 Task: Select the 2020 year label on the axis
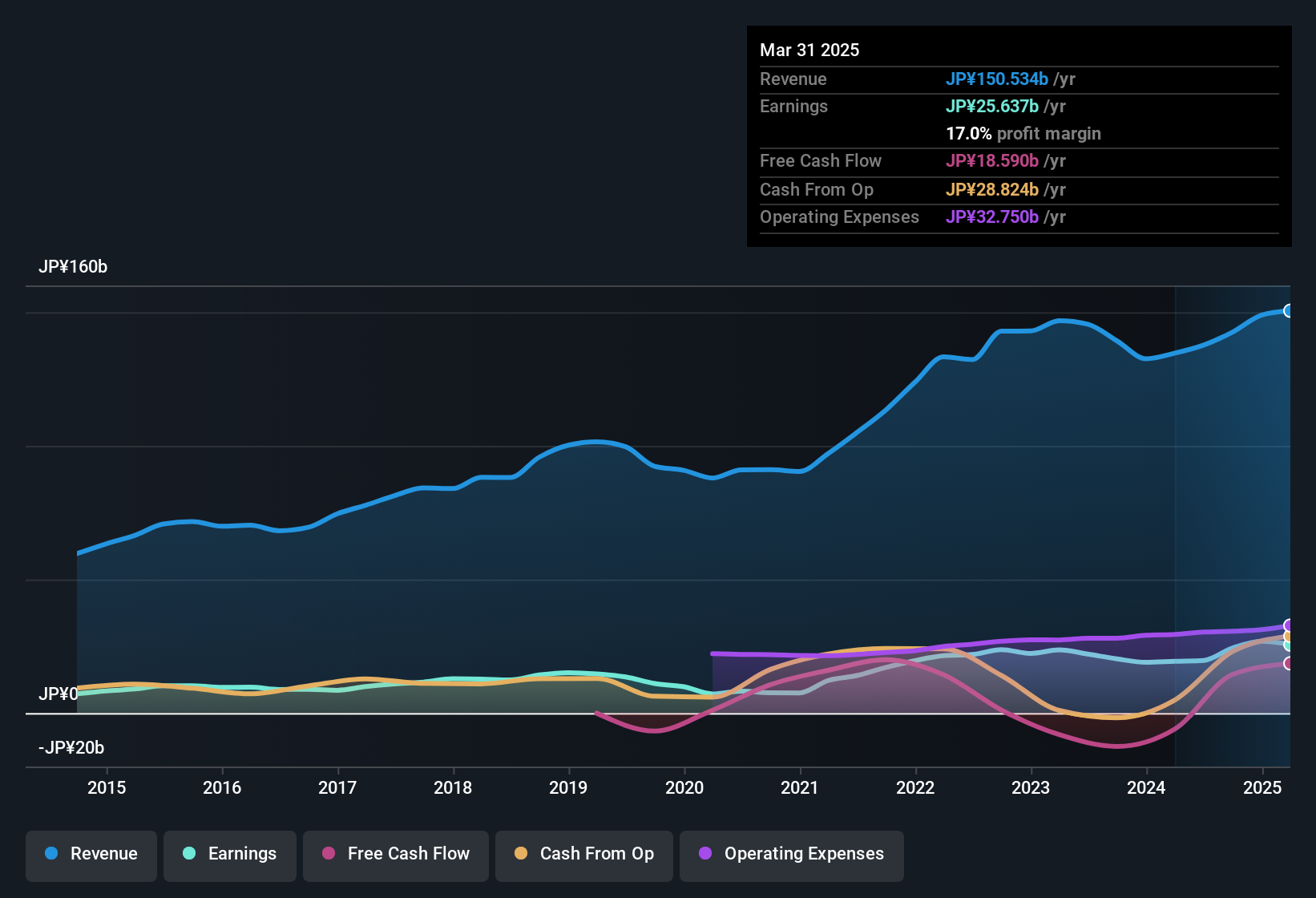[685, 788]
